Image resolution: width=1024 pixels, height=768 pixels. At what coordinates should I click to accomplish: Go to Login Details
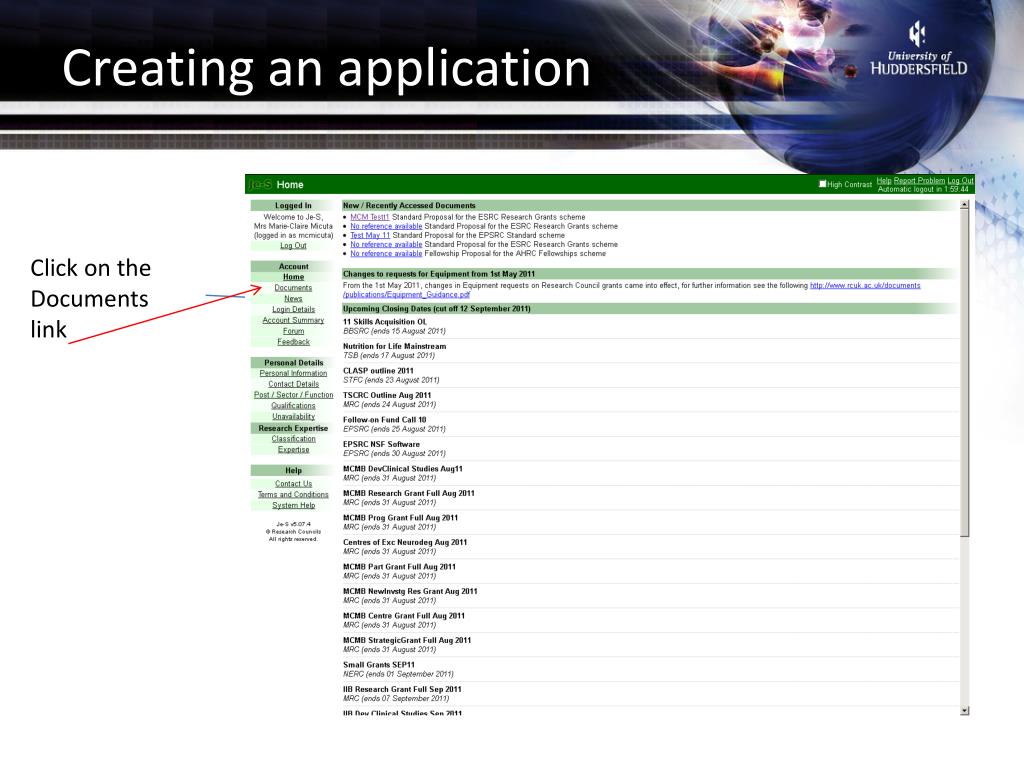(x=293, y=310)
